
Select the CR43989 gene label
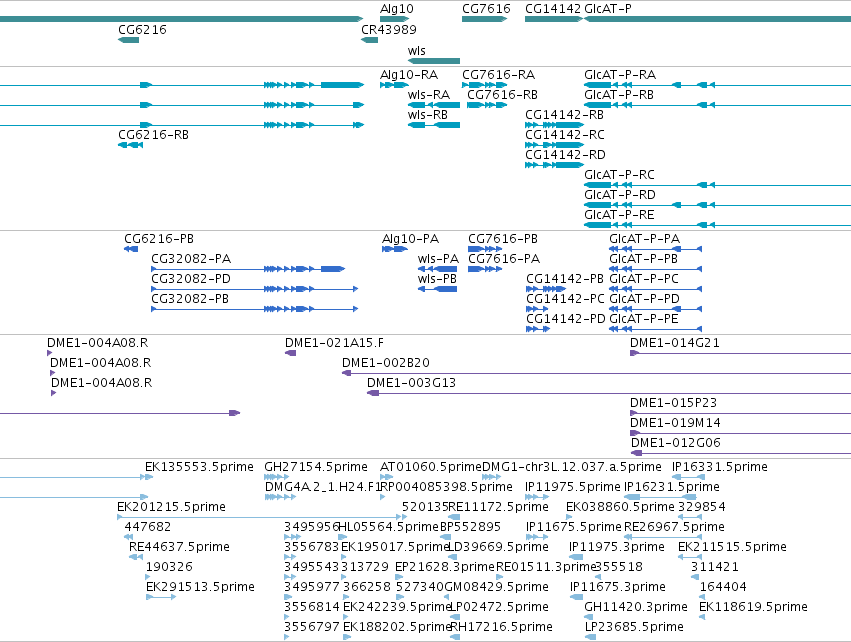pos(389,29)
